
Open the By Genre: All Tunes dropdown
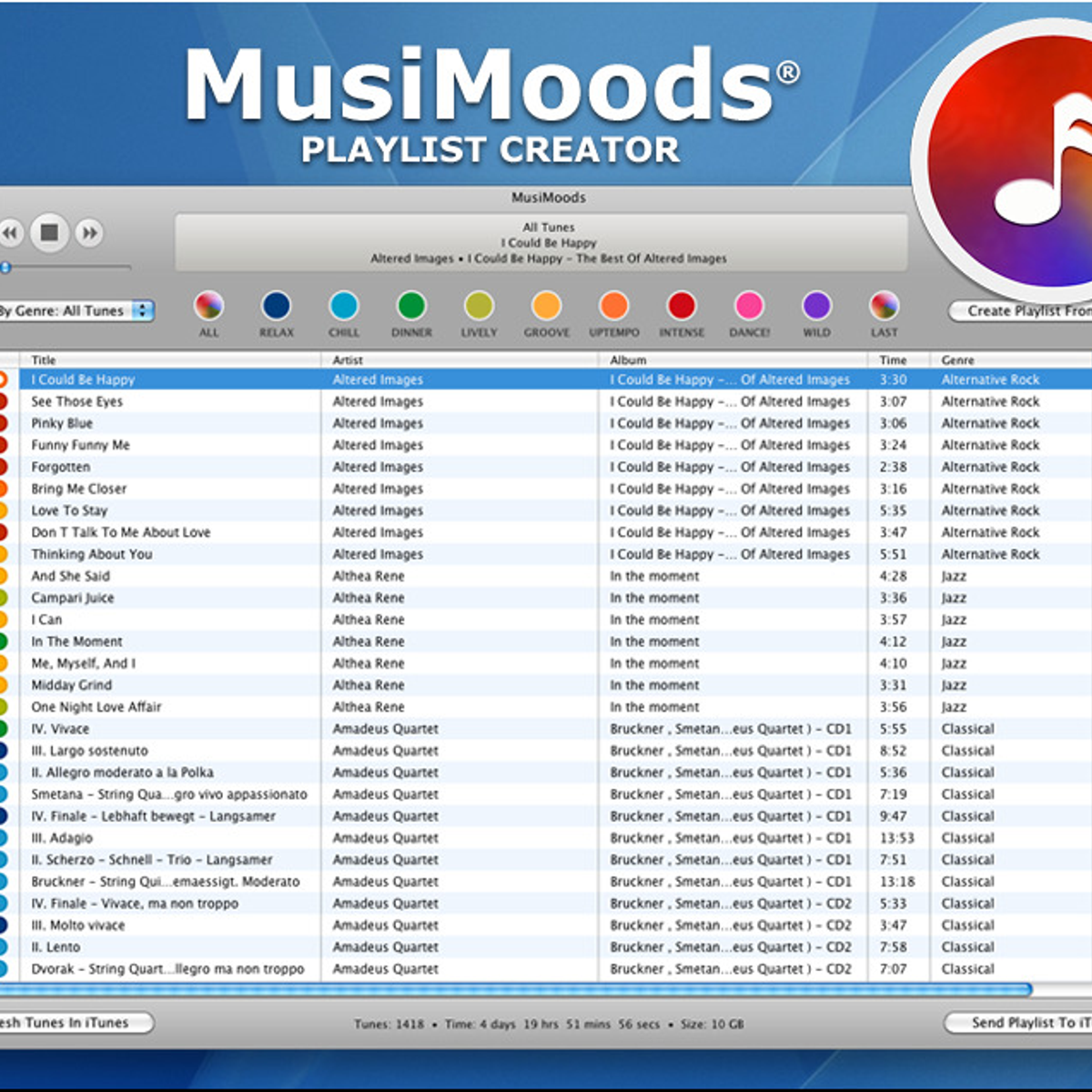coord(76,311)
